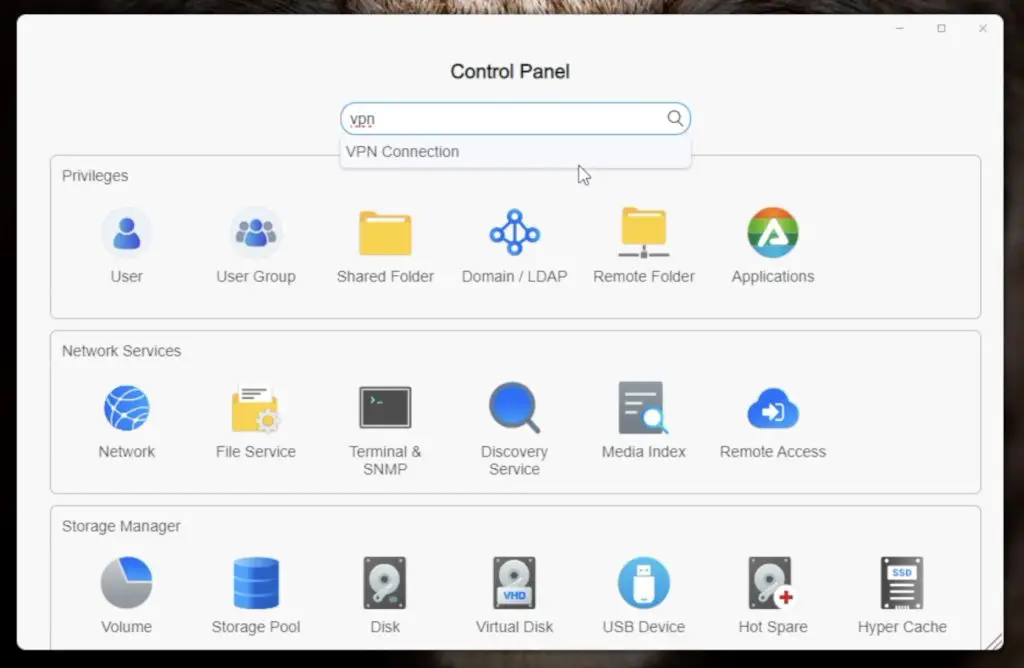Open the Volume storage icon

coord(126,584)
